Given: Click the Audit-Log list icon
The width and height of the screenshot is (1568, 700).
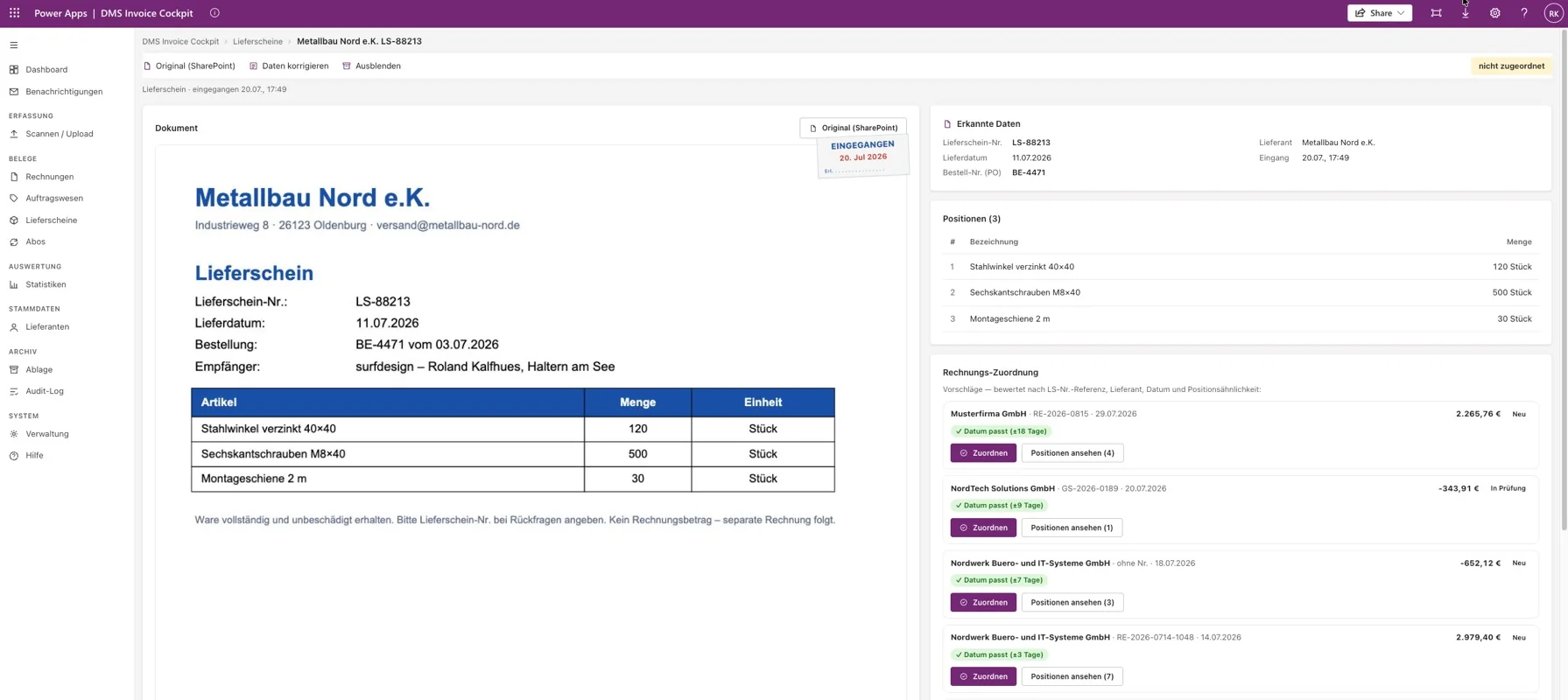Looking at the screenshot, I should [14, 391].
